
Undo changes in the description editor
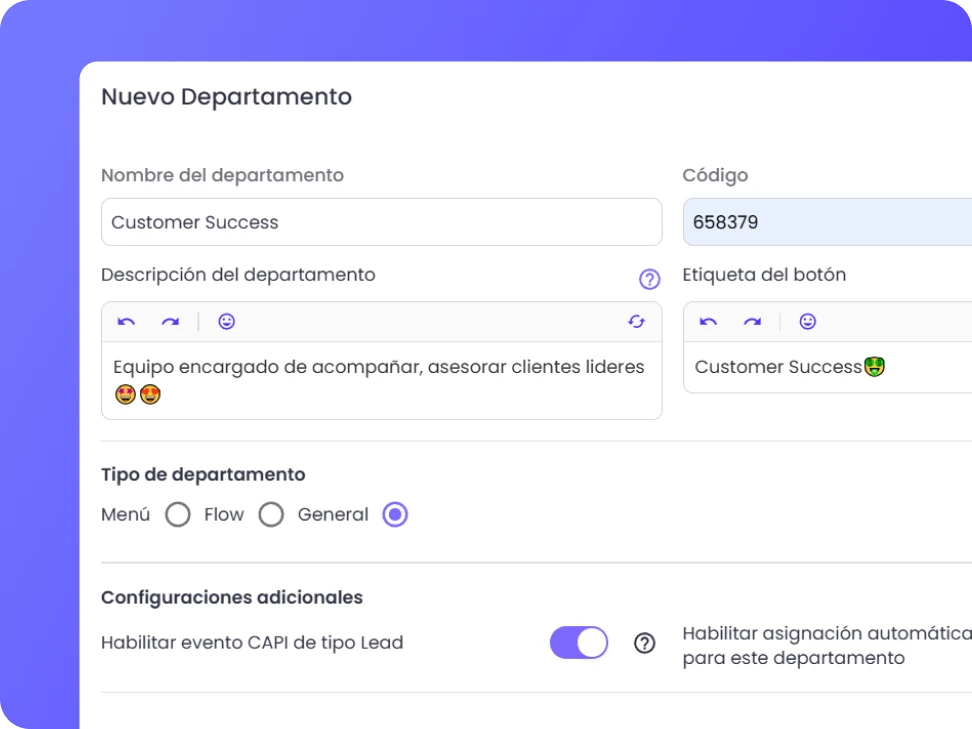pyautogui.click(x=125, y=321)
